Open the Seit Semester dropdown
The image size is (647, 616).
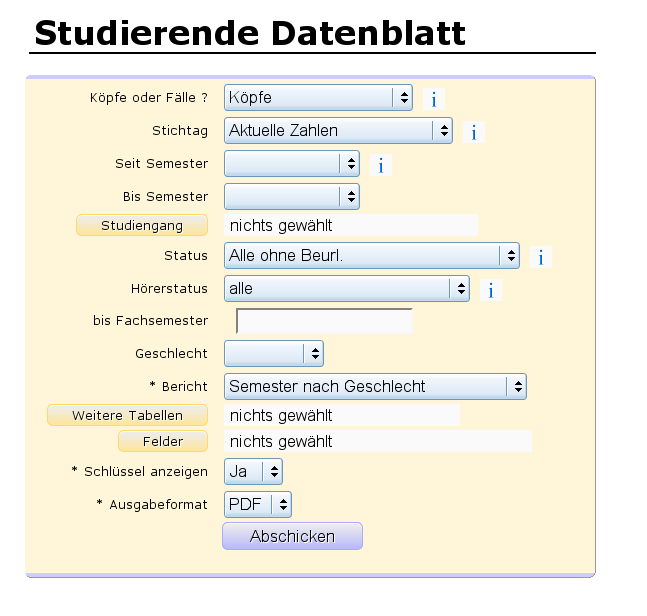point(291,163)
